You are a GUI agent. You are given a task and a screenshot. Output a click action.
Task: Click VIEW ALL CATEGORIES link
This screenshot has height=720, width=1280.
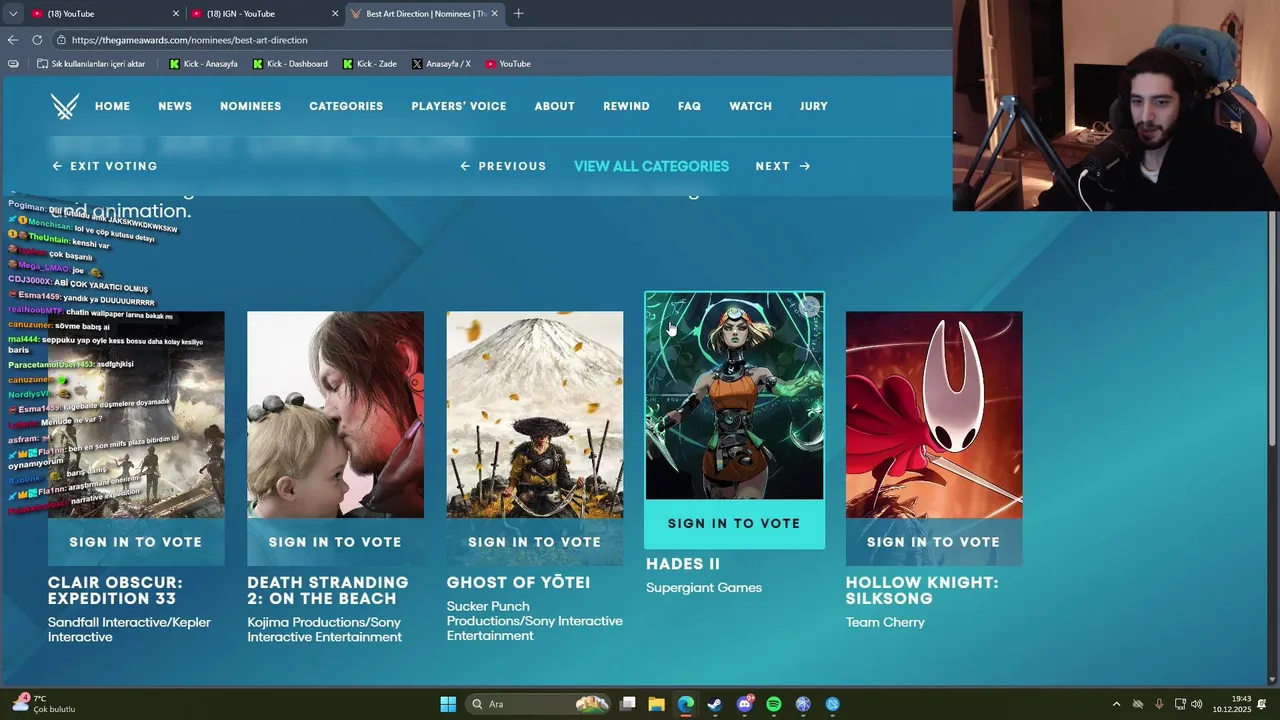tap(651, 166)
